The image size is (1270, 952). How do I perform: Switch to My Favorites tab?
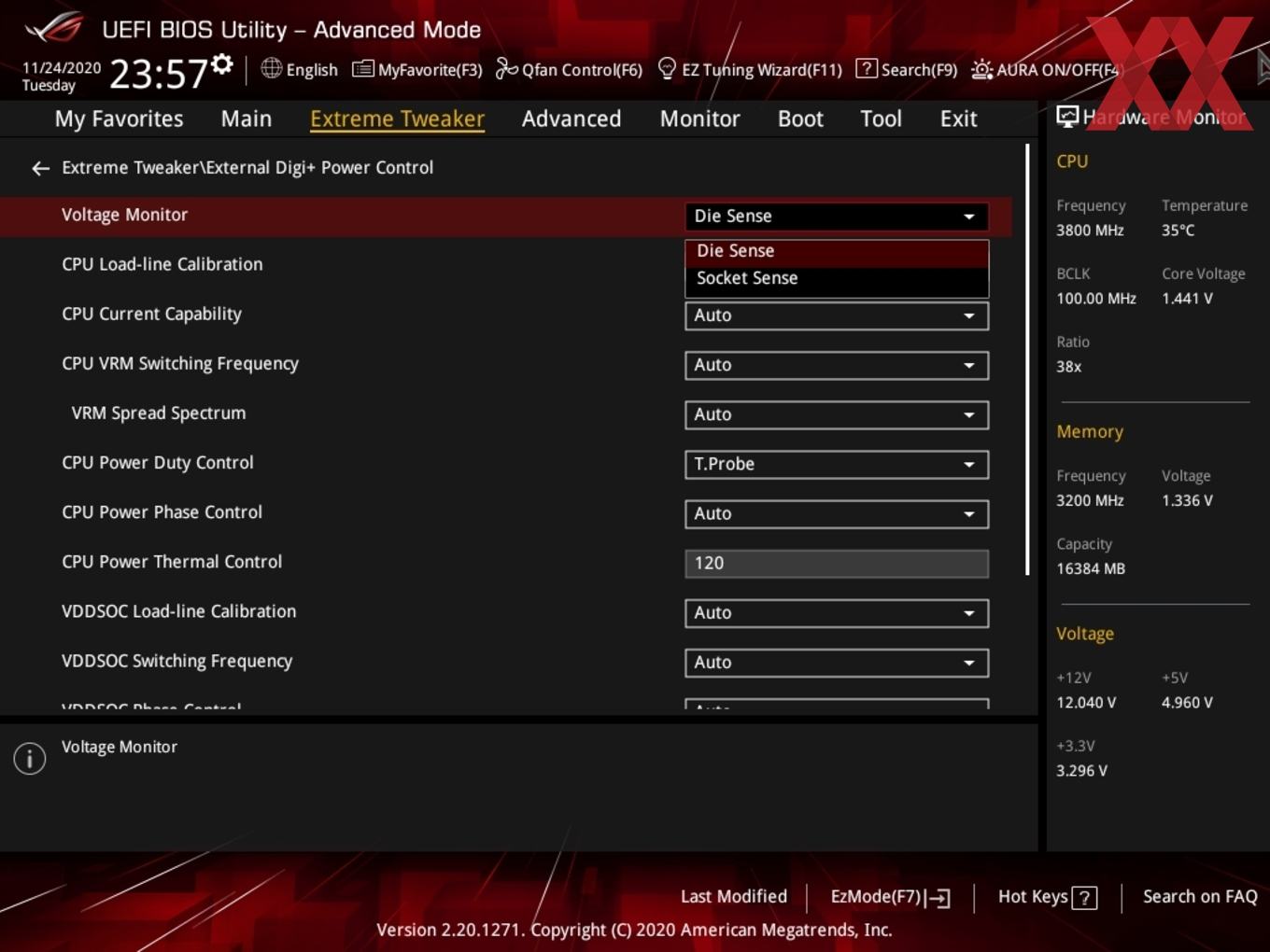tap(119, 119)
